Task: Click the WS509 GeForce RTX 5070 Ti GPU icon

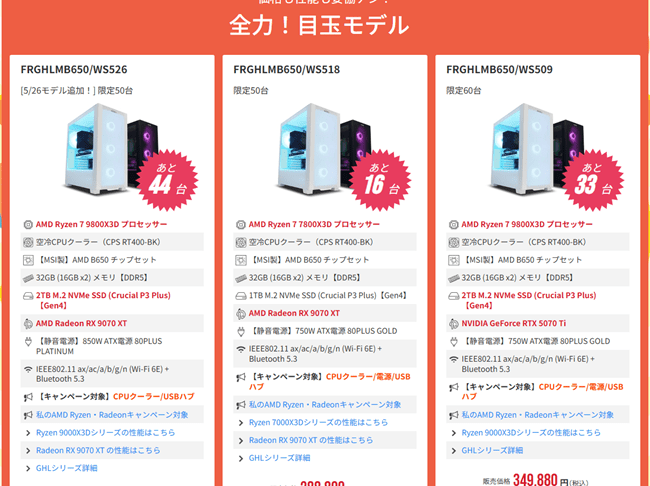Action: coord(454,323)
